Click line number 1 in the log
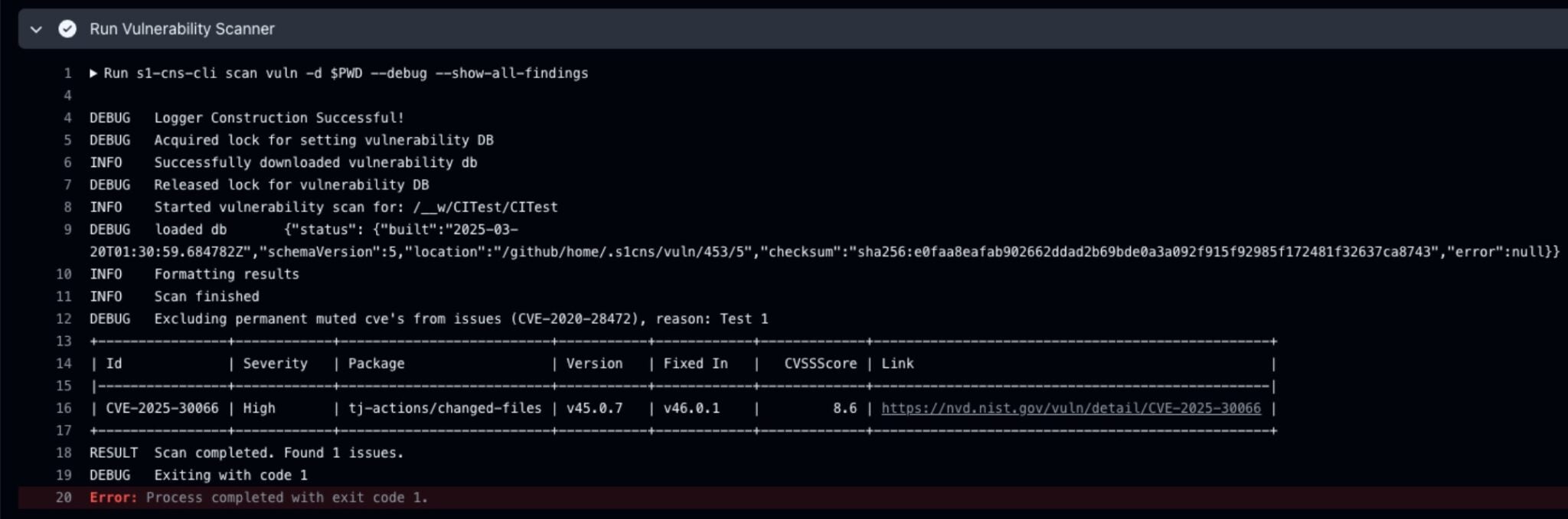Image resolution: width=1568 pixels, height=519 pixels. coord(67,73)
